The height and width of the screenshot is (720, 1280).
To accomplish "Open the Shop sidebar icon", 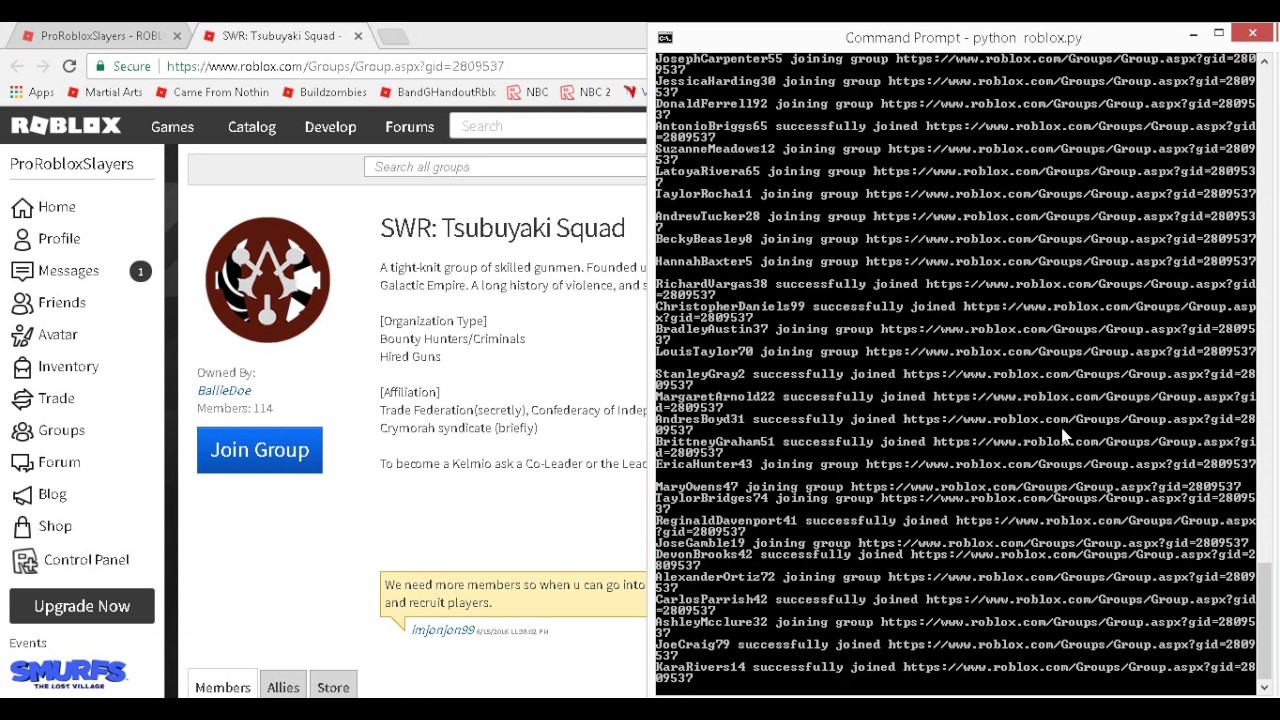I will click(x=22, y=526).
